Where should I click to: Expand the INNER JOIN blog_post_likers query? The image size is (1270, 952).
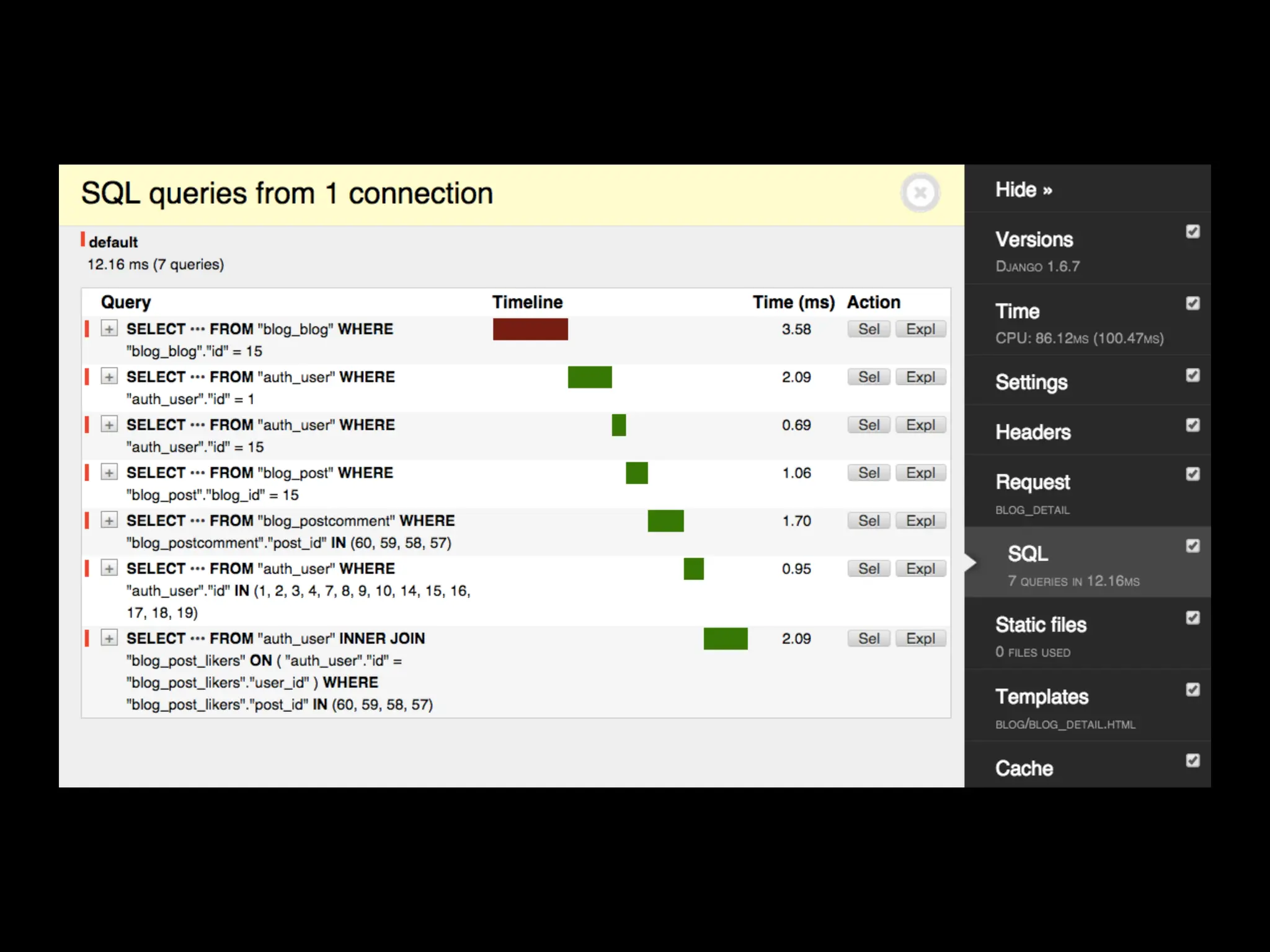tap(109, 638)
